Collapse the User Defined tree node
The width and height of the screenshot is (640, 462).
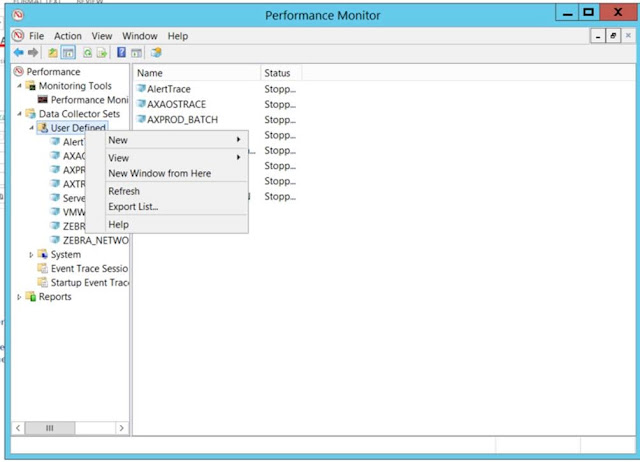click(x=31, y=128)
